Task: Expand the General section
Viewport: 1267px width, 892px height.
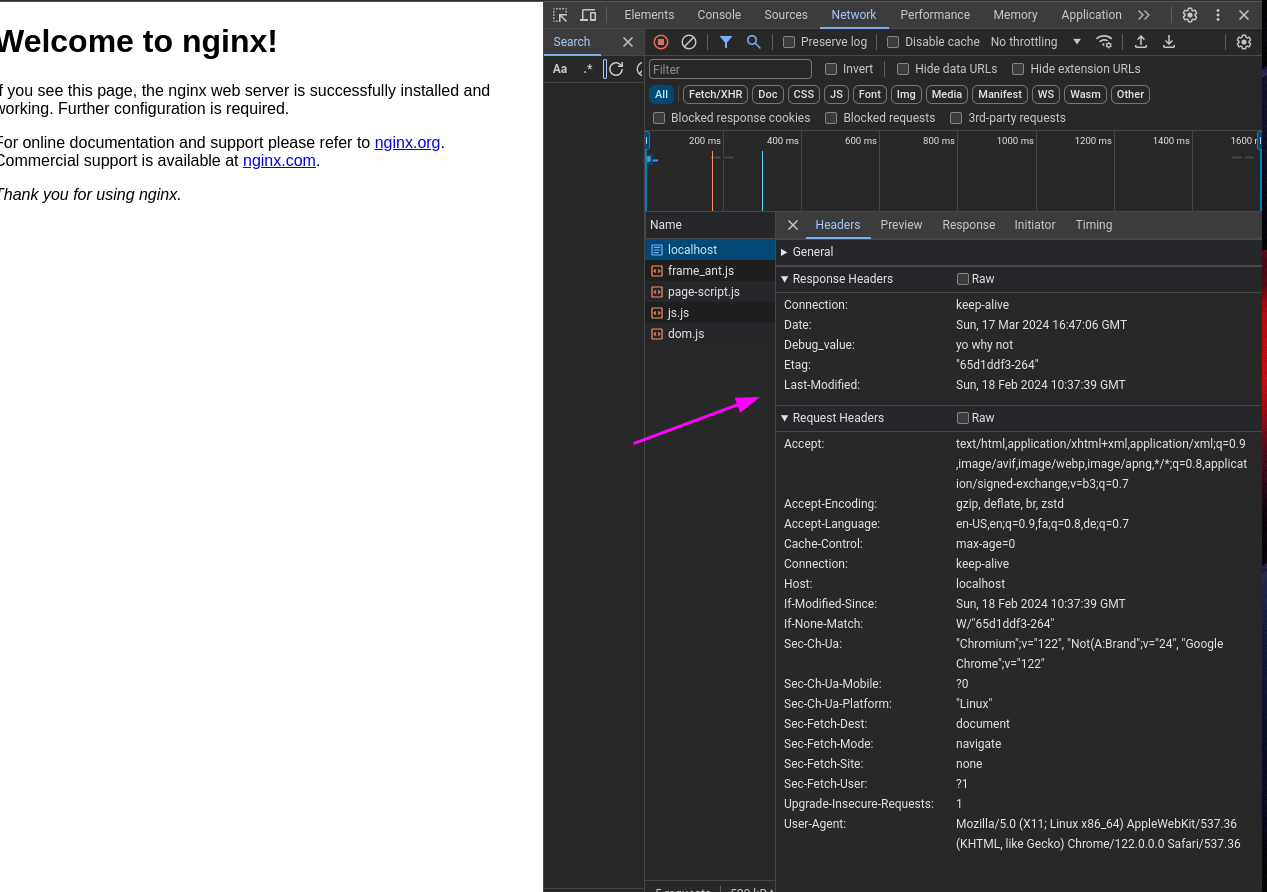Action: coord(784,252)
